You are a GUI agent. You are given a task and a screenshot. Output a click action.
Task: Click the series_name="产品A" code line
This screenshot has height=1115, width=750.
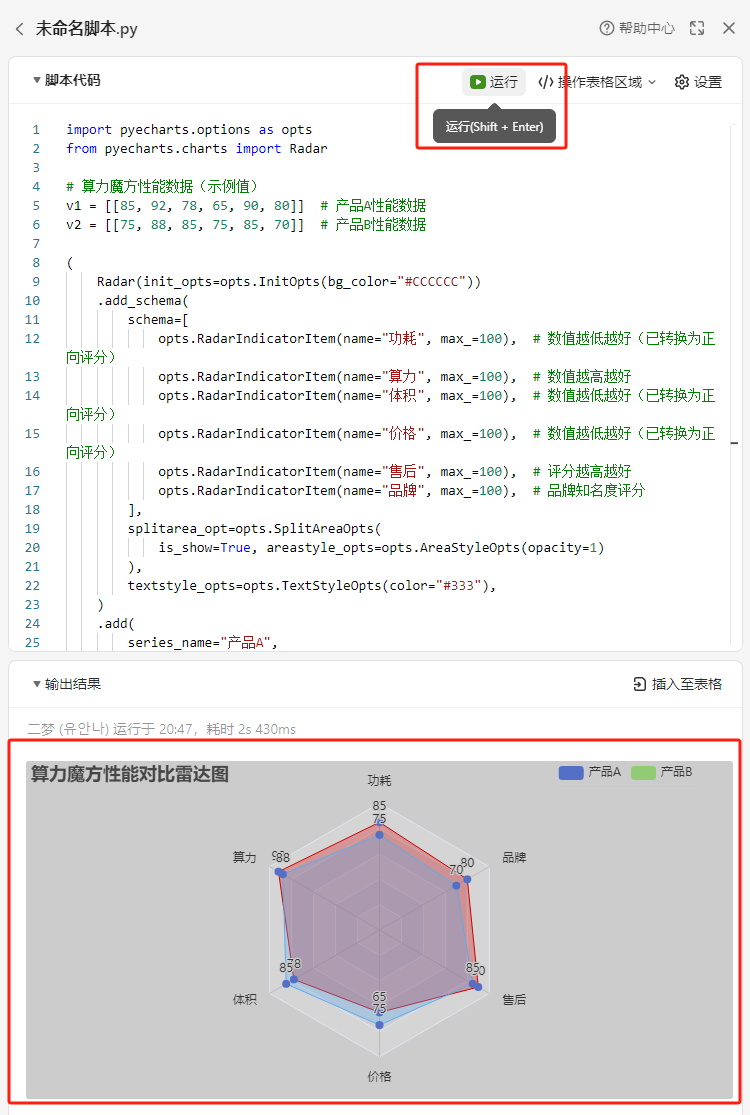200,642
